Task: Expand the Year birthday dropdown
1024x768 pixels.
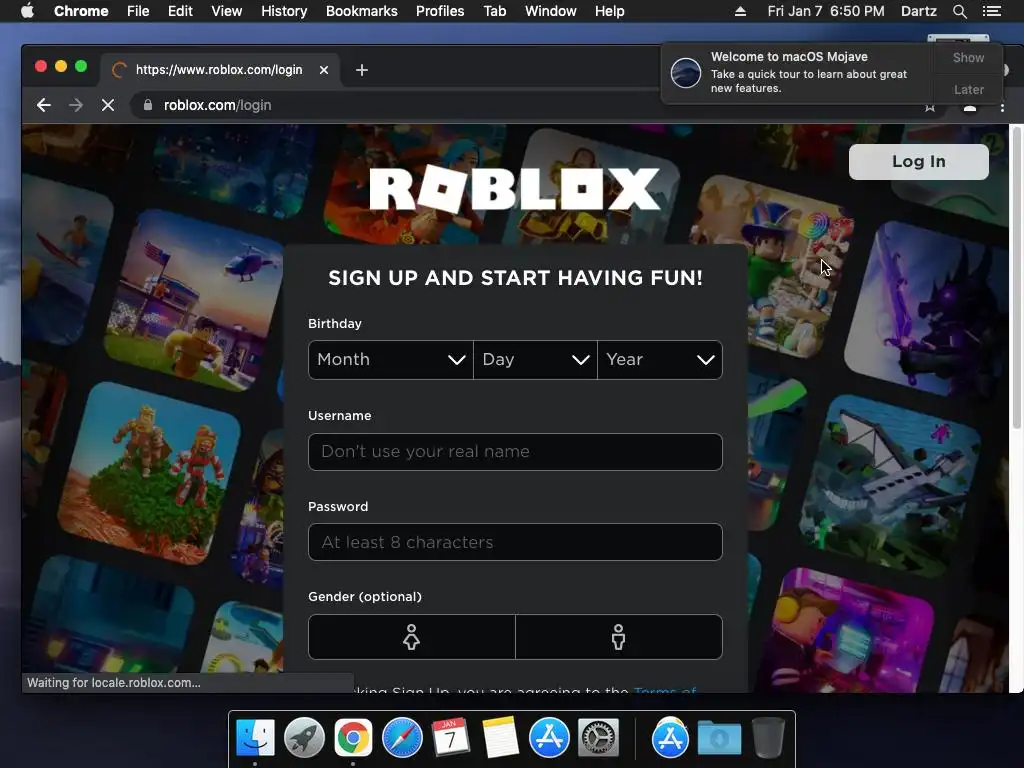Action: (x=660, y=360)
